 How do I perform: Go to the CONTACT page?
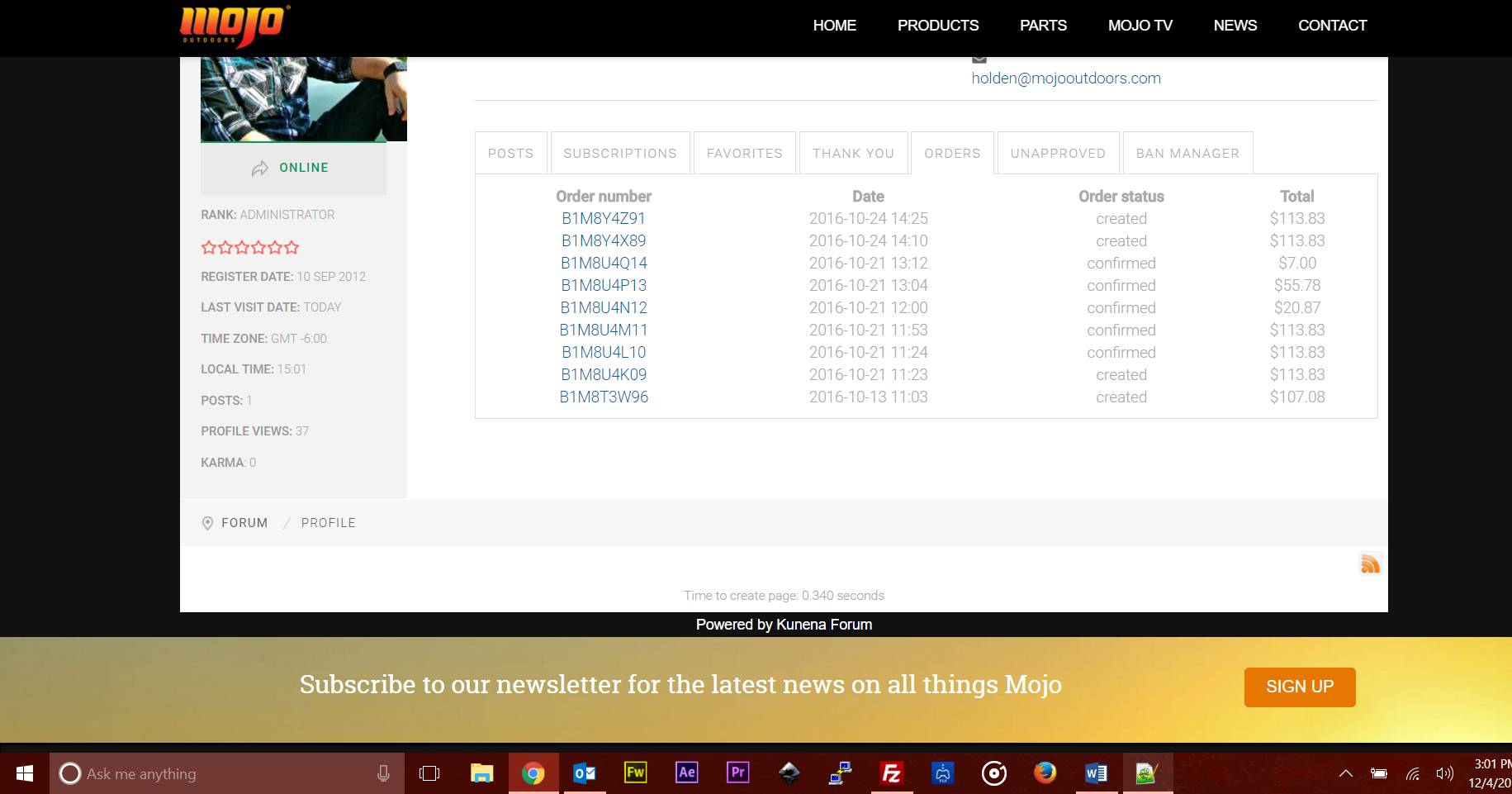(x=1333, y=26)
